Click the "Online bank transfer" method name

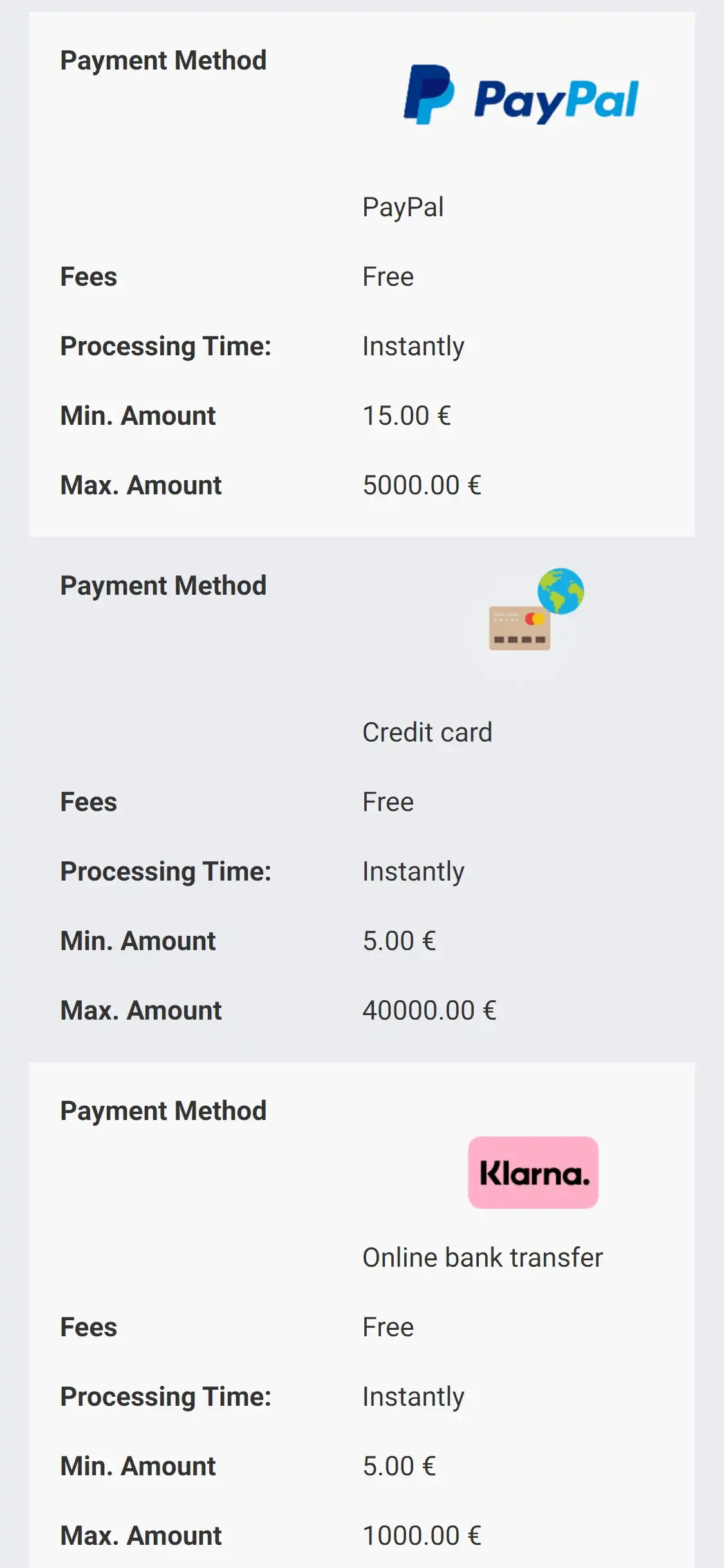click(483, 1258)
